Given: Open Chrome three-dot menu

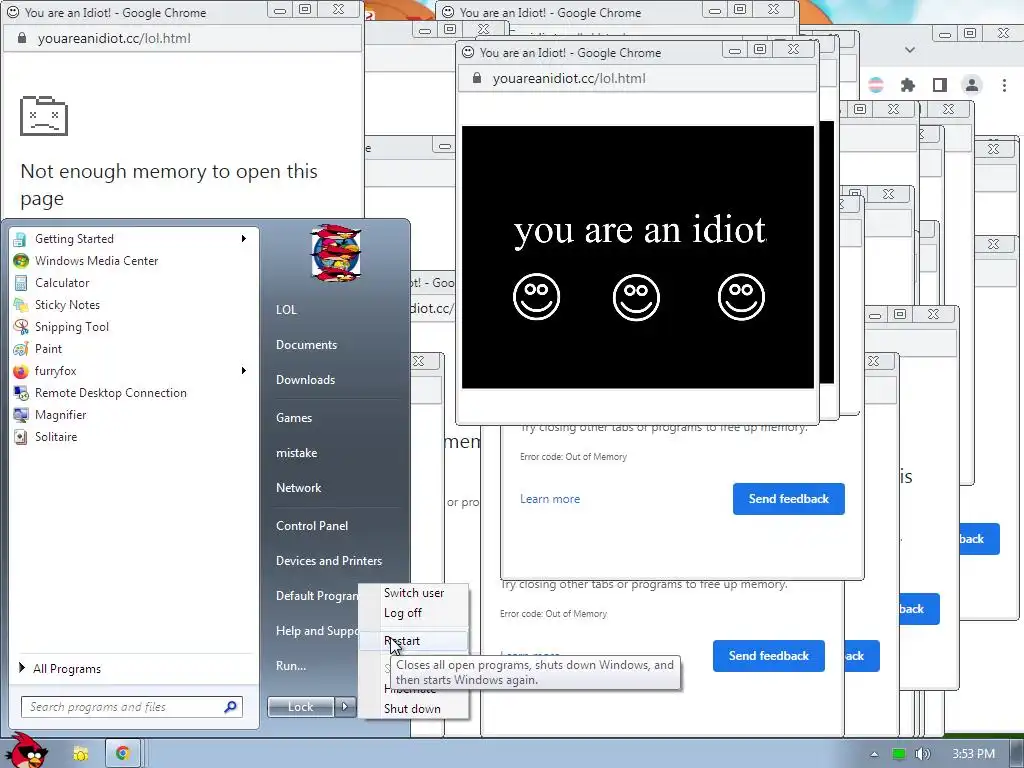Looking at the screenshot, I should [x=1004, y=85].
